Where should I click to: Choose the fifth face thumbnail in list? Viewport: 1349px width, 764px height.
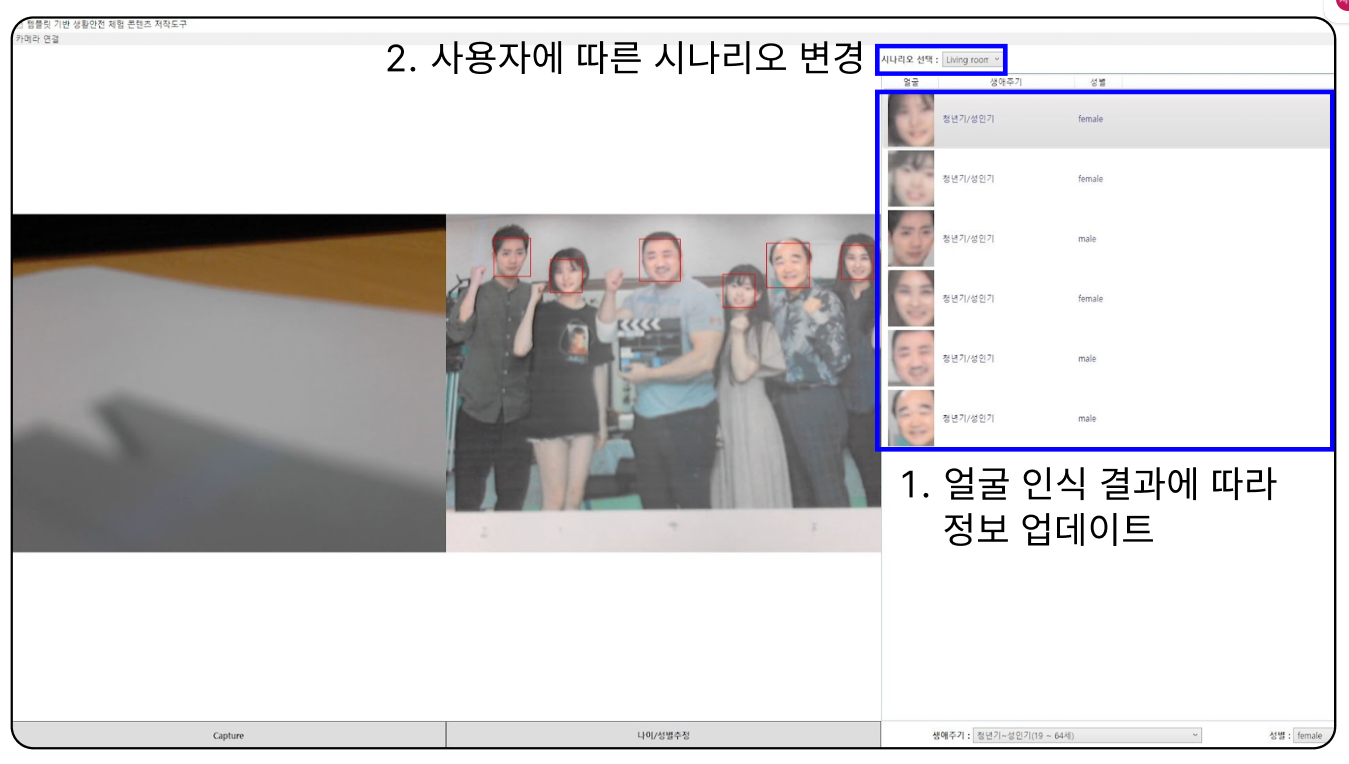pyautogui.click(x=910, y=359)
